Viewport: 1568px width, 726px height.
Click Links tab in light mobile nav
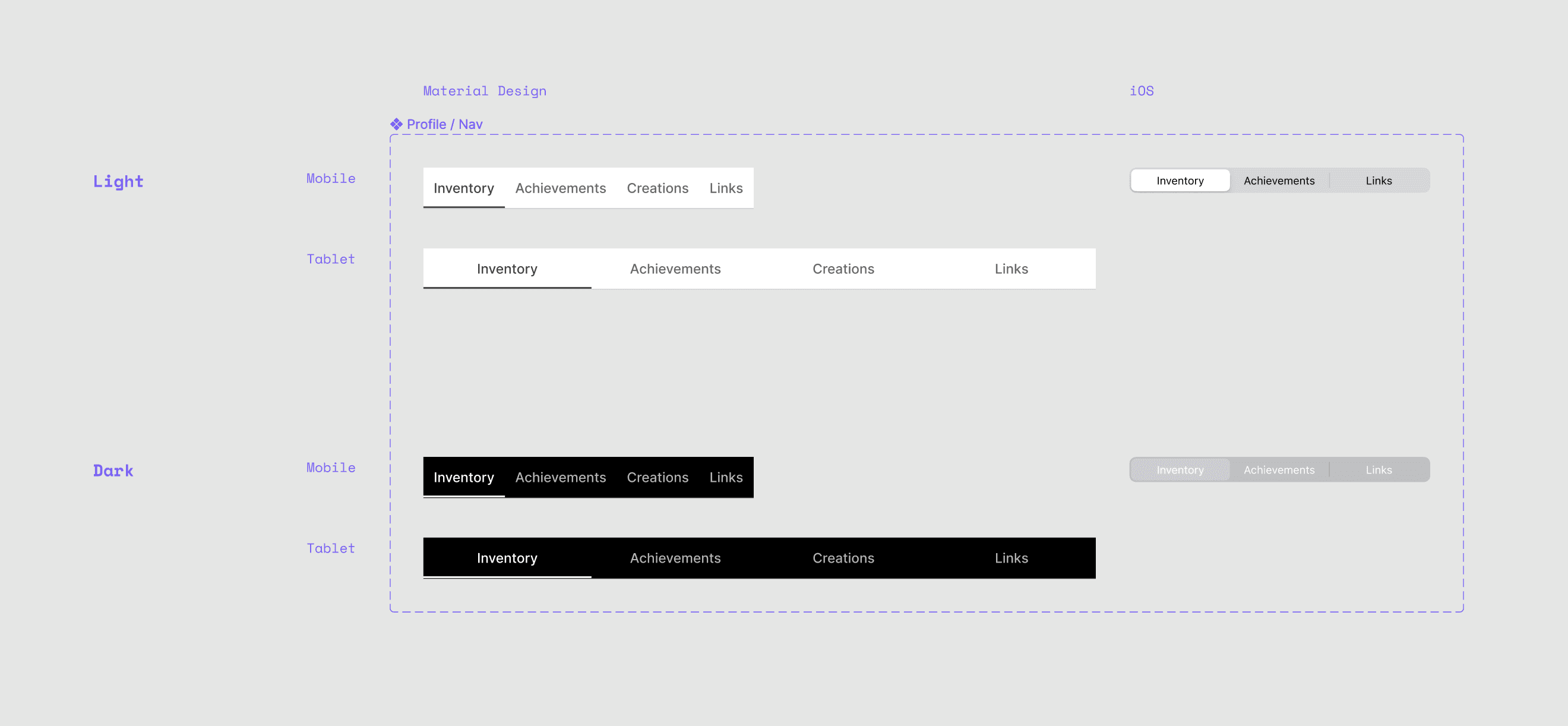[x=726, y=188]
